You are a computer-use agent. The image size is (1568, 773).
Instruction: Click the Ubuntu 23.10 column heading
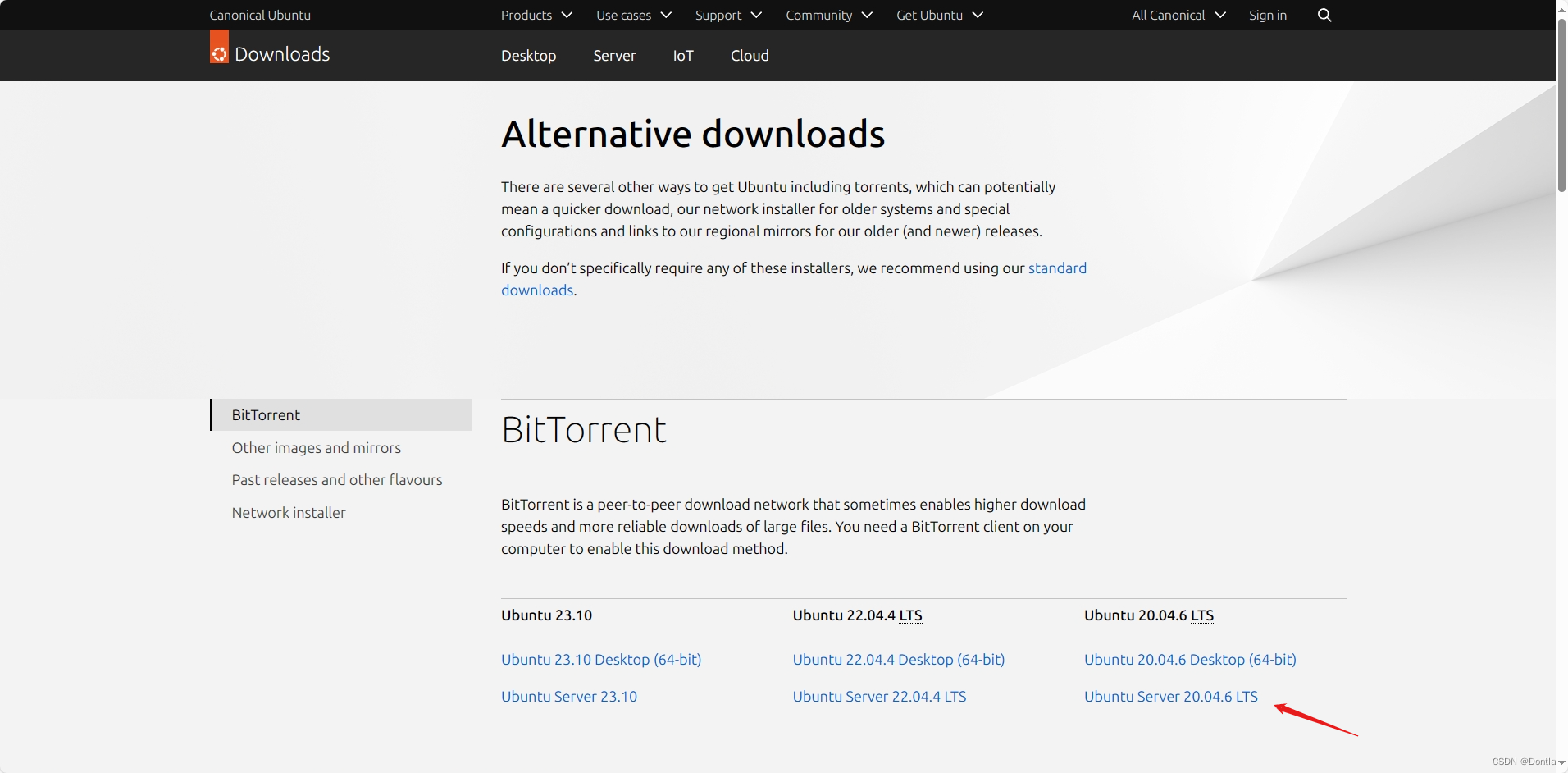pos(546,615)
